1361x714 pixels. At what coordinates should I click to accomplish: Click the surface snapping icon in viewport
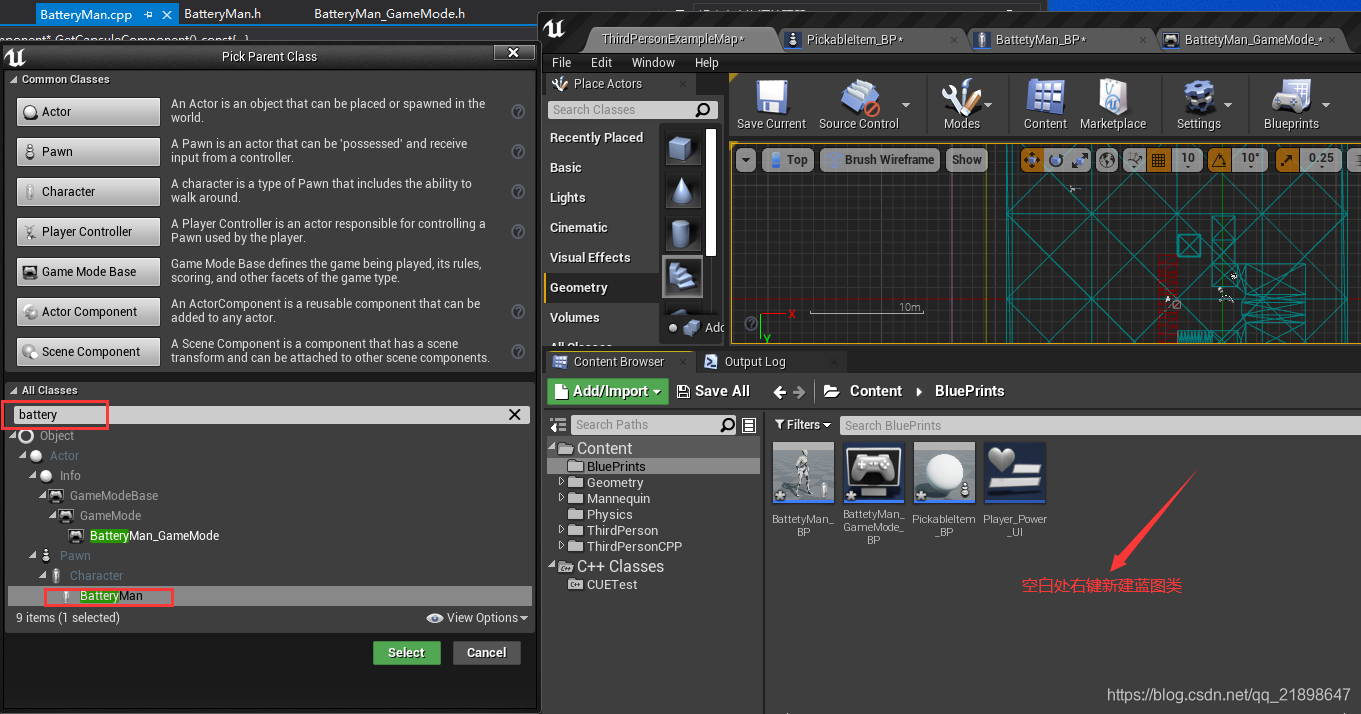point(1134,159)
